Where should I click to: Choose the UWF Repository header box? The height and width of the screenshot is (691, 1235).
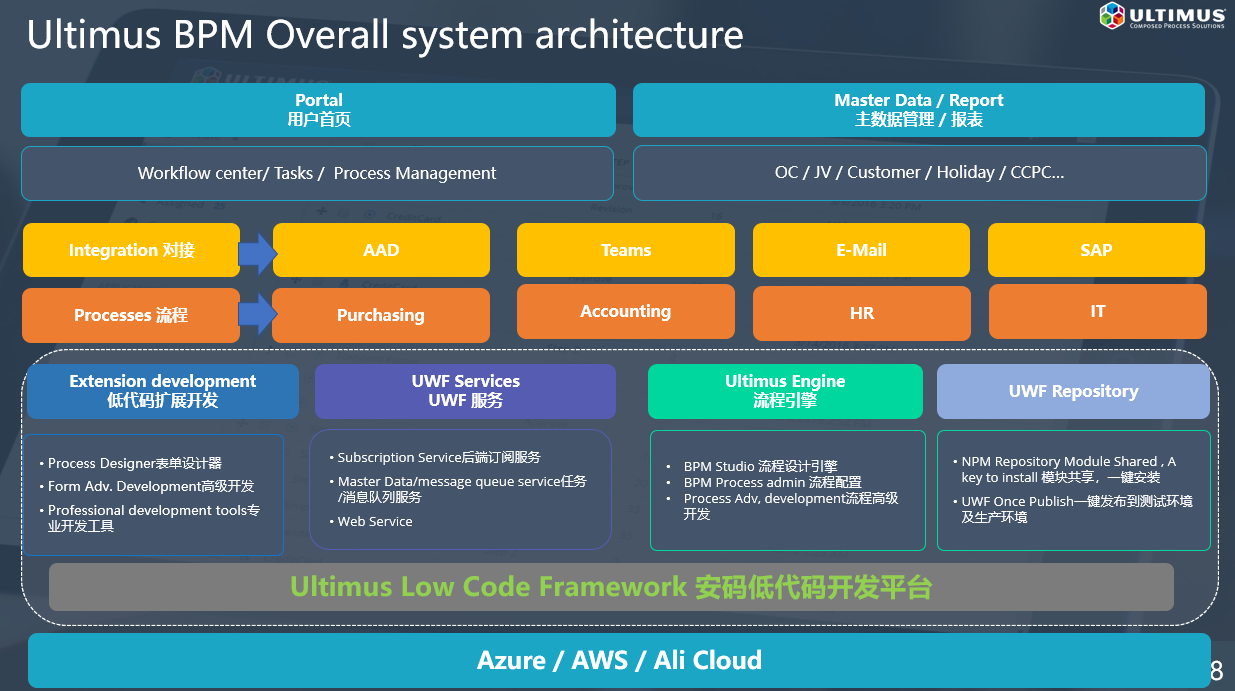[x=1073, y=391]
